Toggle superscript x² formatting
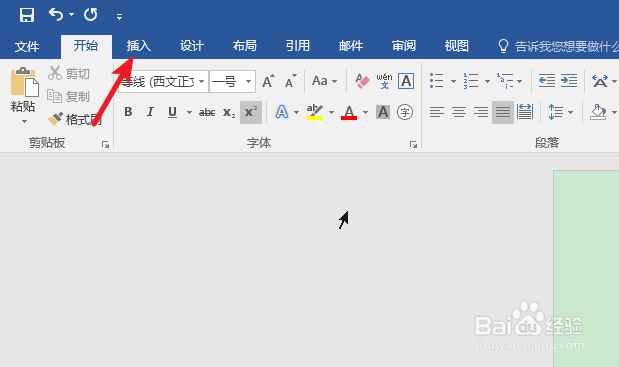This screenshot has height=367, width=619. tap(251, 112)
